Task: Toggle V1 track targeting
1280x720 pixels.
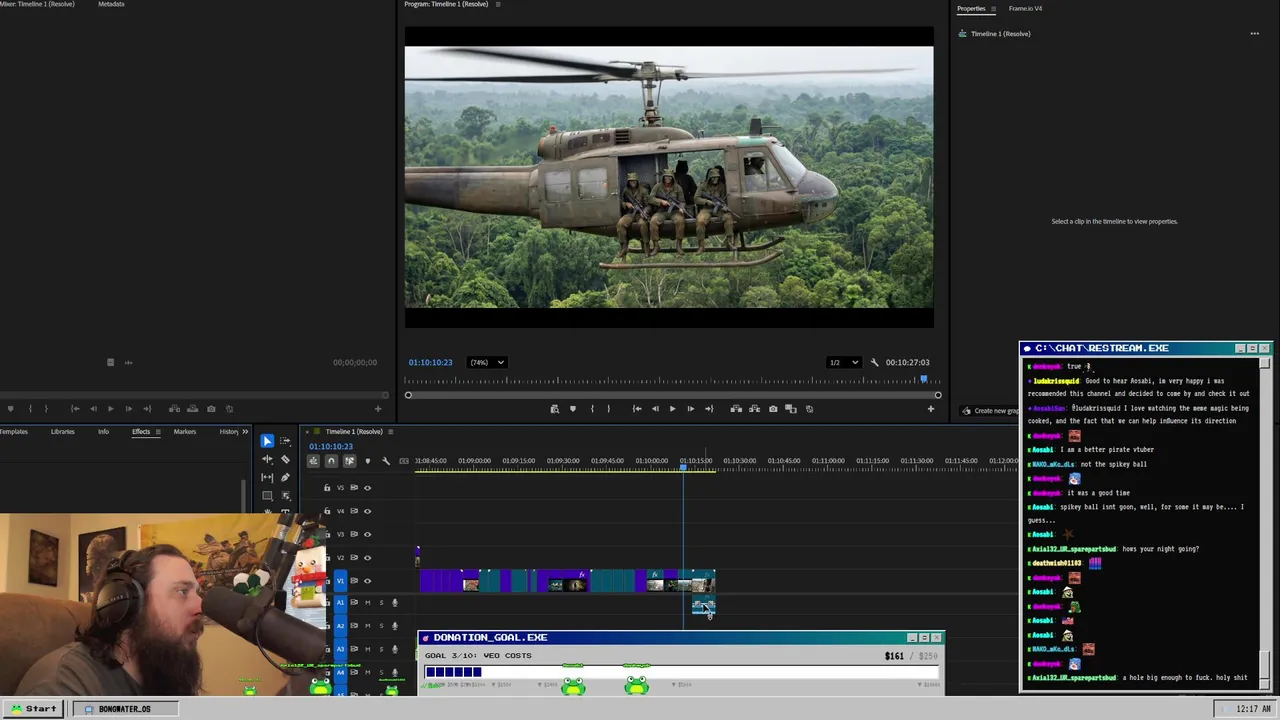Action: [x=340, y=580]
